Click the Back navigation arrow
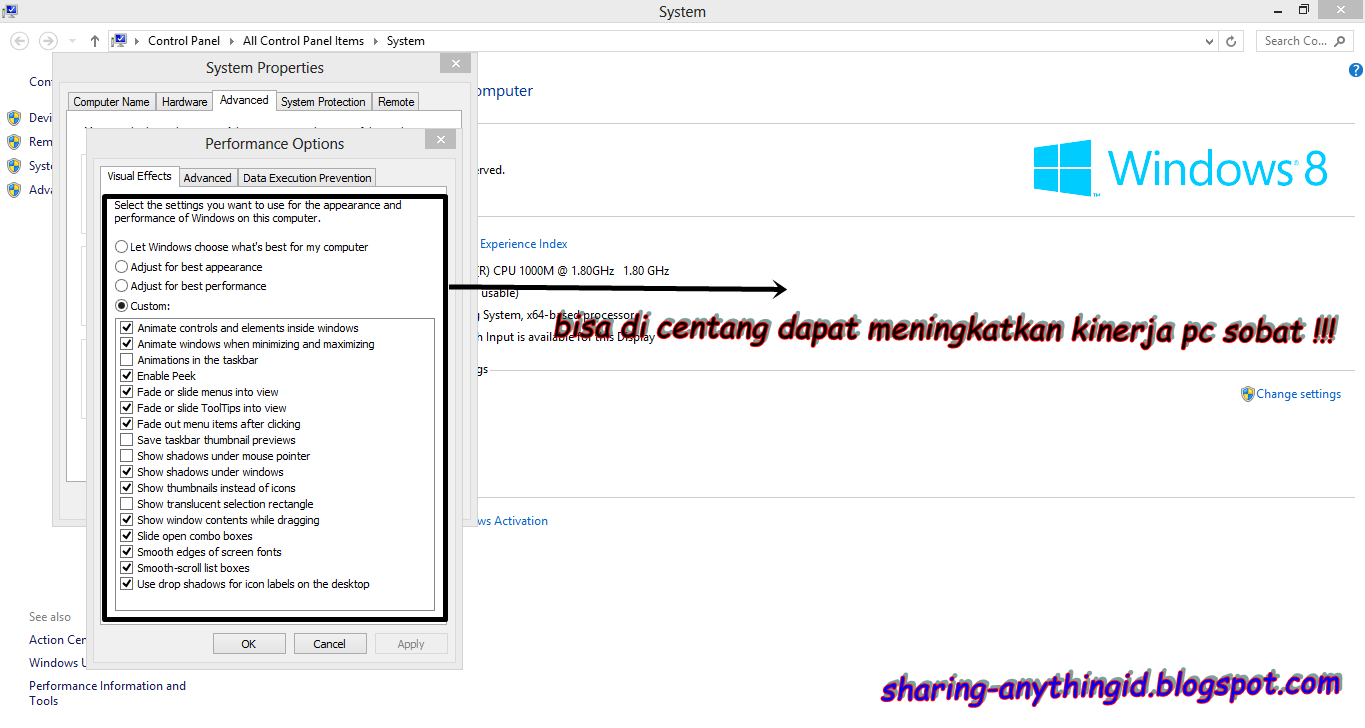This screenshot has height=728, width=1365. 20,41
